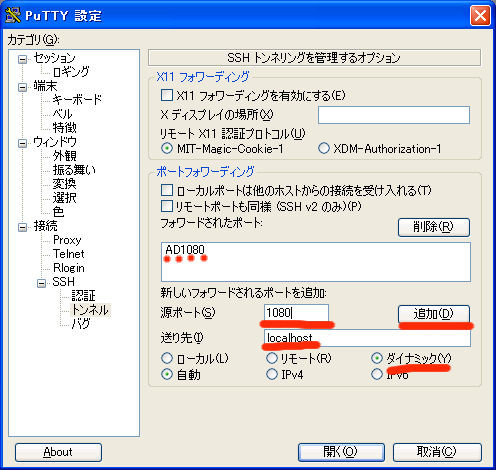The width and height of the screenshot is (496, 470).
Task: Open 変換 category
Action: tap(64, 184)
